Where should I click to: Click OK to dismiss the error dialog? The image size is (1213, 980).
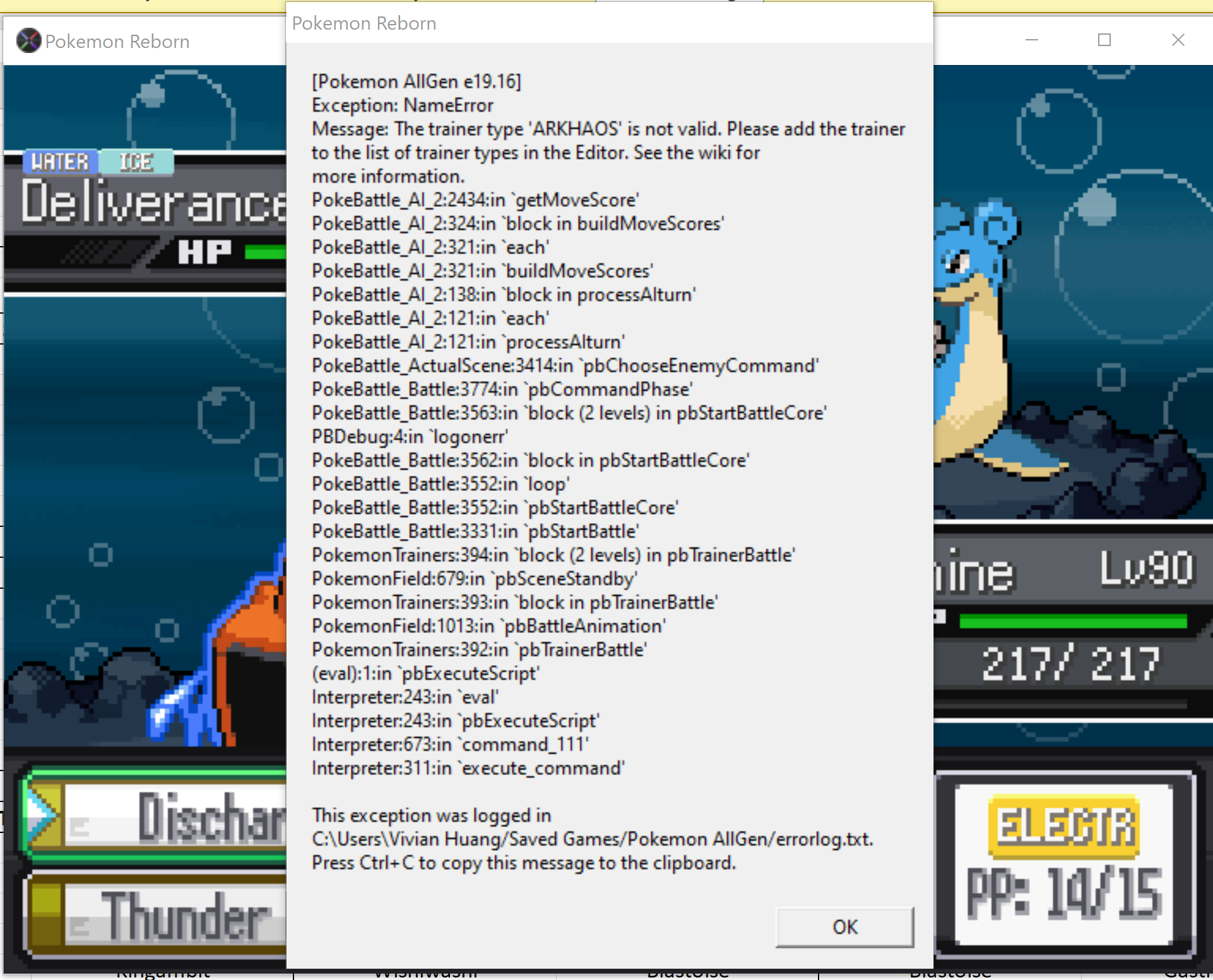844,926
